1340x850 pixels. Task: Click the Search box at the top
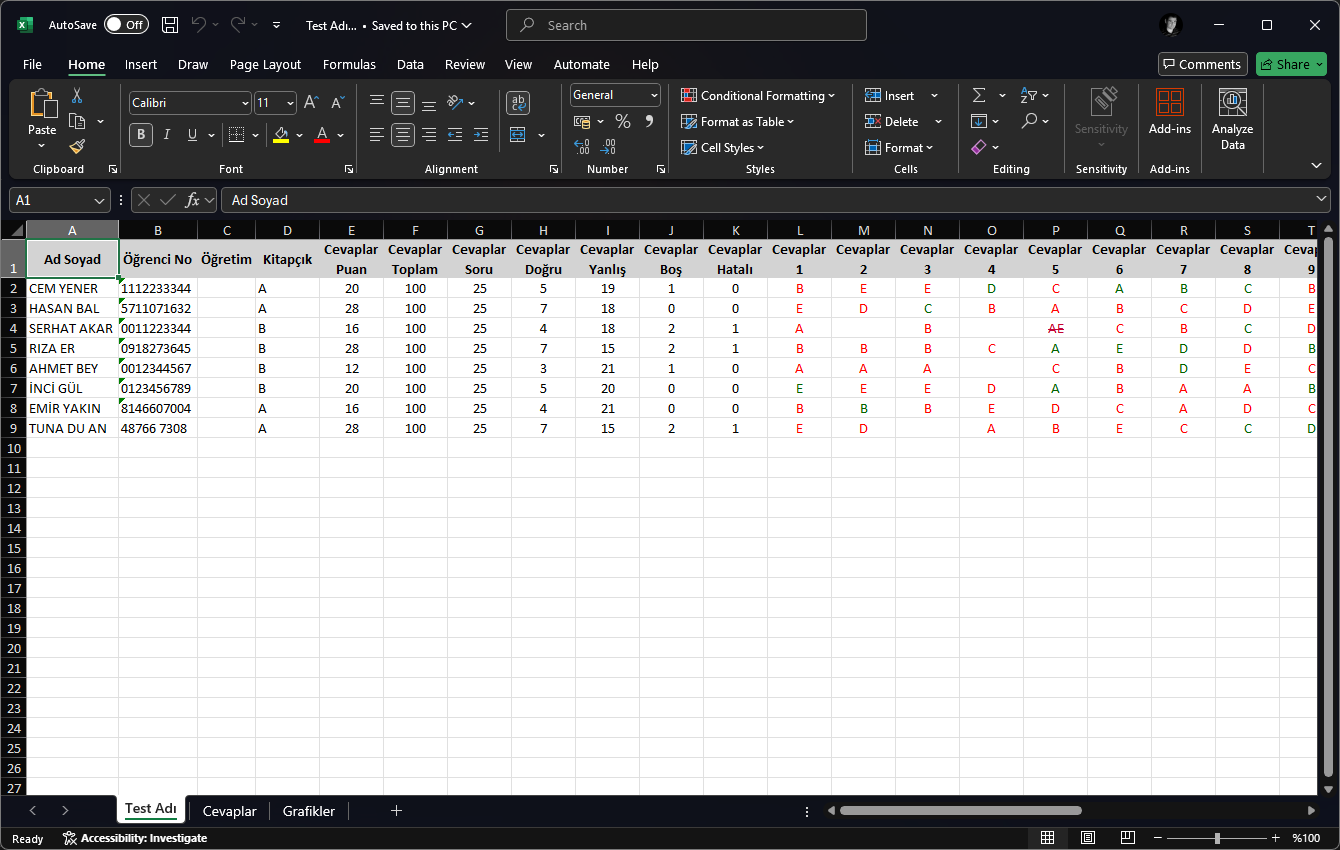tap(685, 25)
